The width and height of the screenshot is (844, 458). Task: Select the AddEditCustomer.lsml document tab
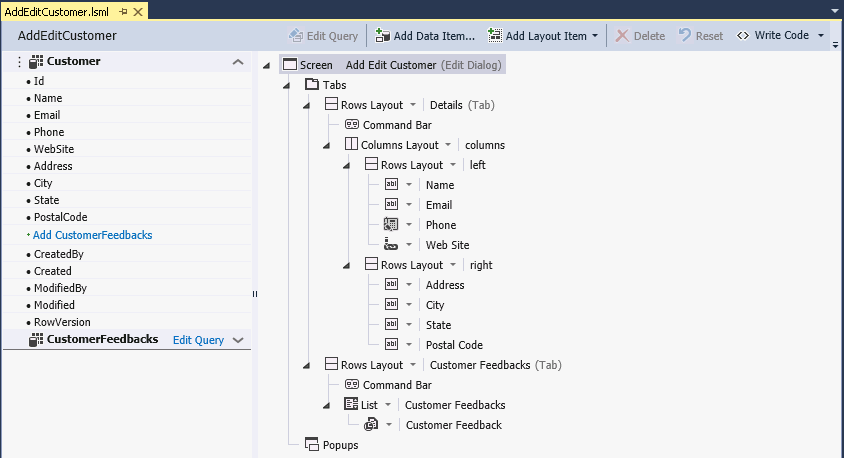[57, 11]
